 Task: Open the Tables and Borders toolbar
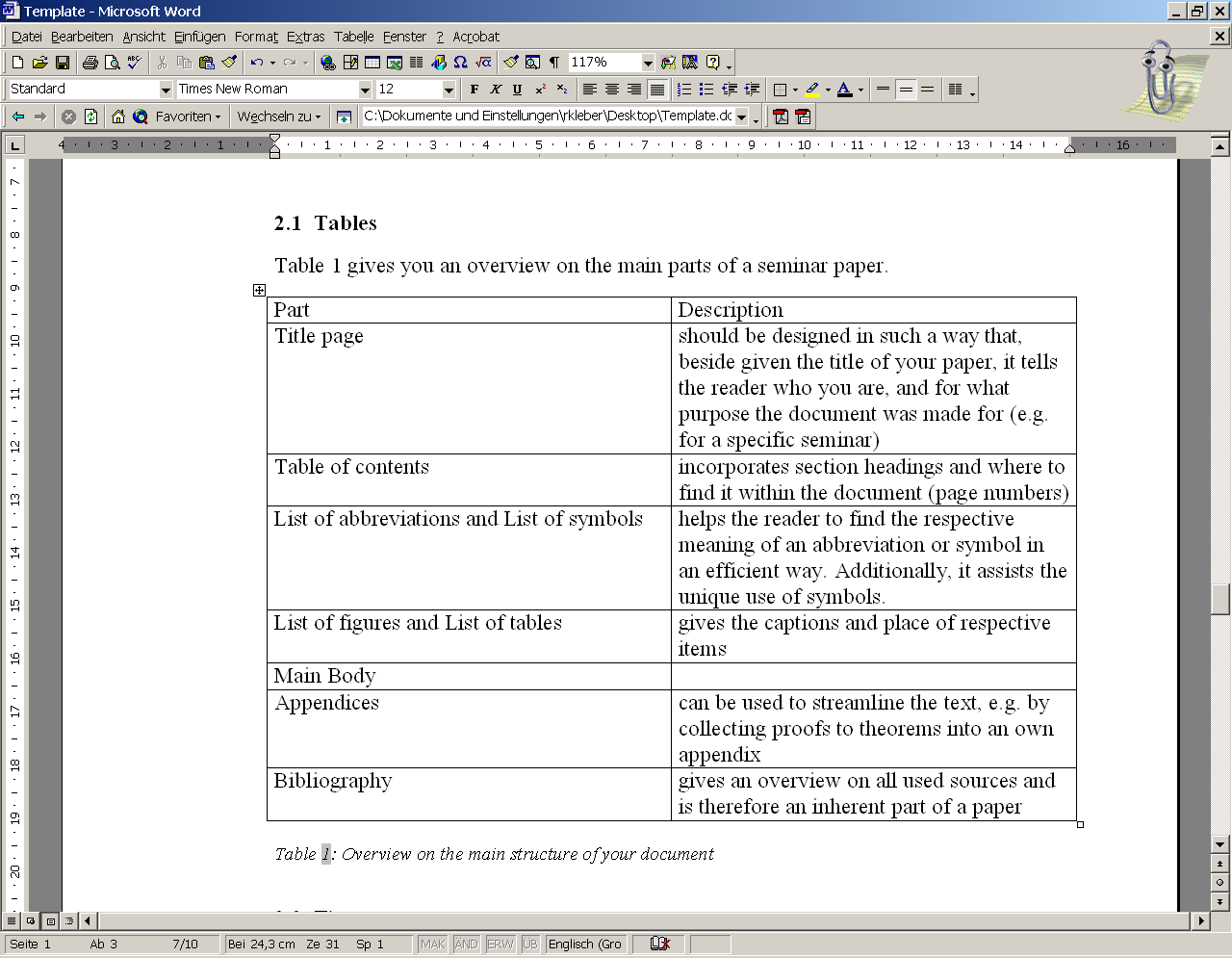click(350, 63)
